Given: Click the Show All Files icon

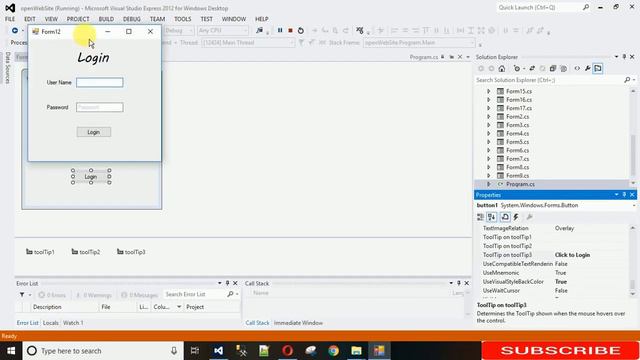Looking at the screenshot, I should 564,69.
